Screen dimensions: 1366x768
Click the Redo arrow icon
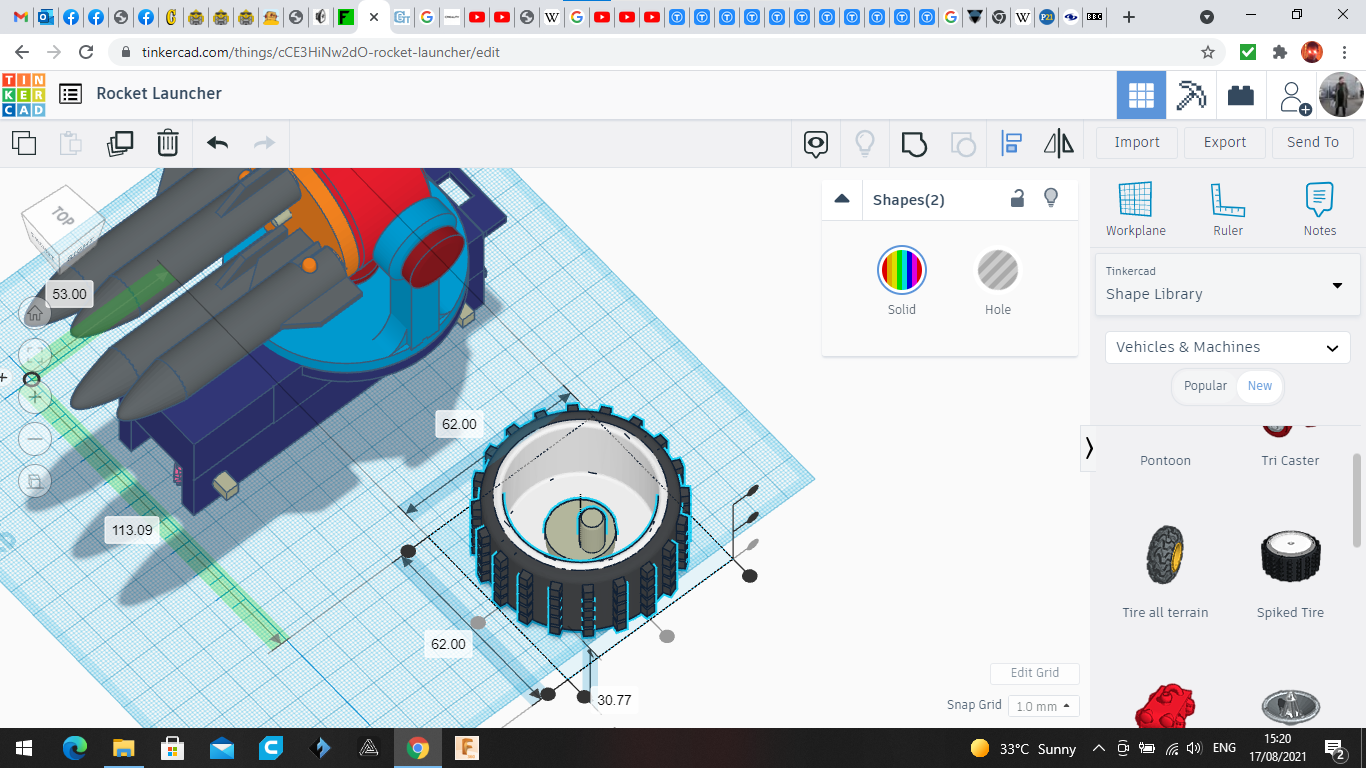click(264, 143)
